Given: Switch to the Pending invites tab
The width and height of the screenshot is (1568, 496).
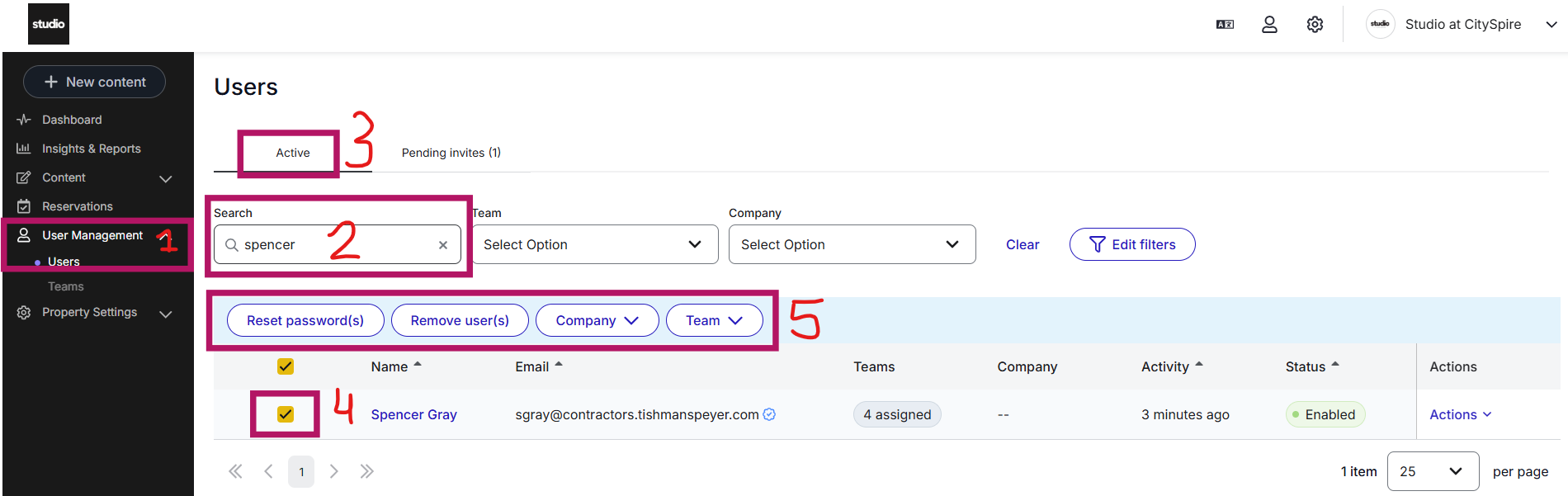Looking at the screenshot, I should tap(451, 153).
